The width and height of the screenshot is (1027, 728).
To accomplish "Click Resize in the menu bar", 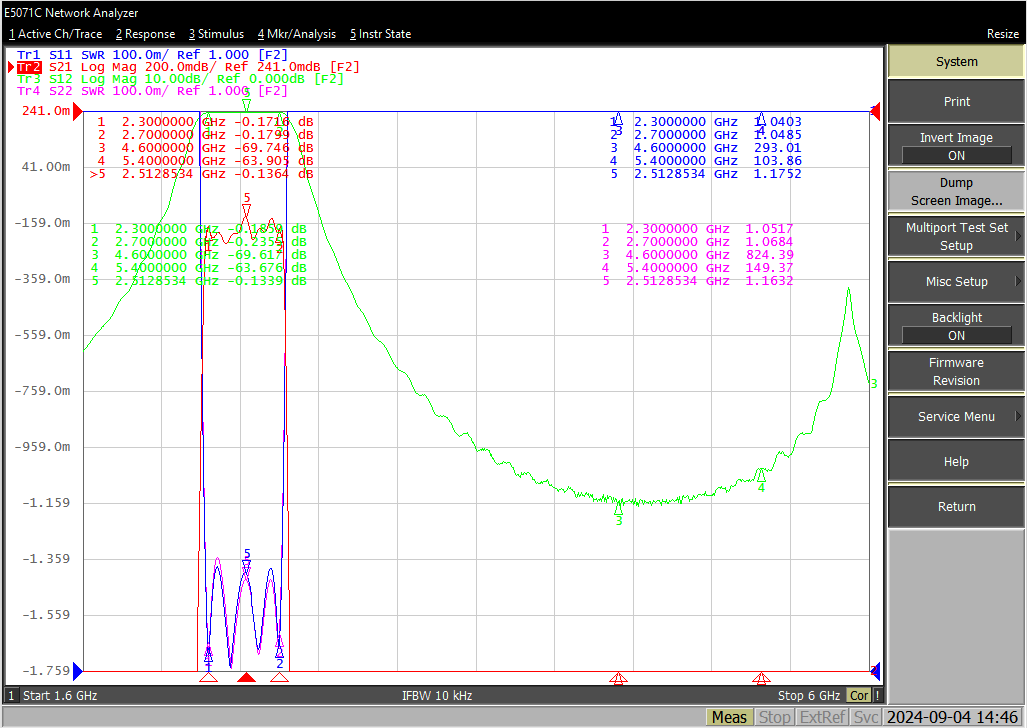I will [x=1003, y=34].
